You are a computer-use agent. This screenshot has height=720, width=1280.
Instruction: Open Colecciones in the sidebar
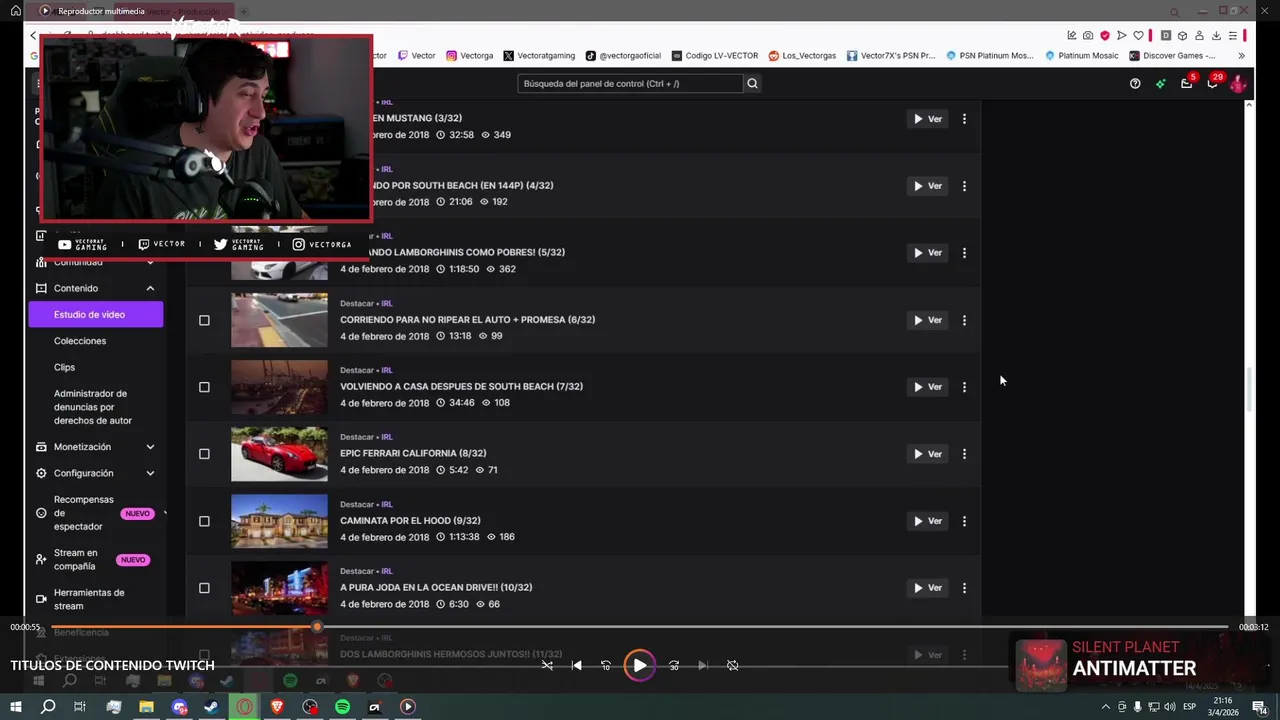80,341
